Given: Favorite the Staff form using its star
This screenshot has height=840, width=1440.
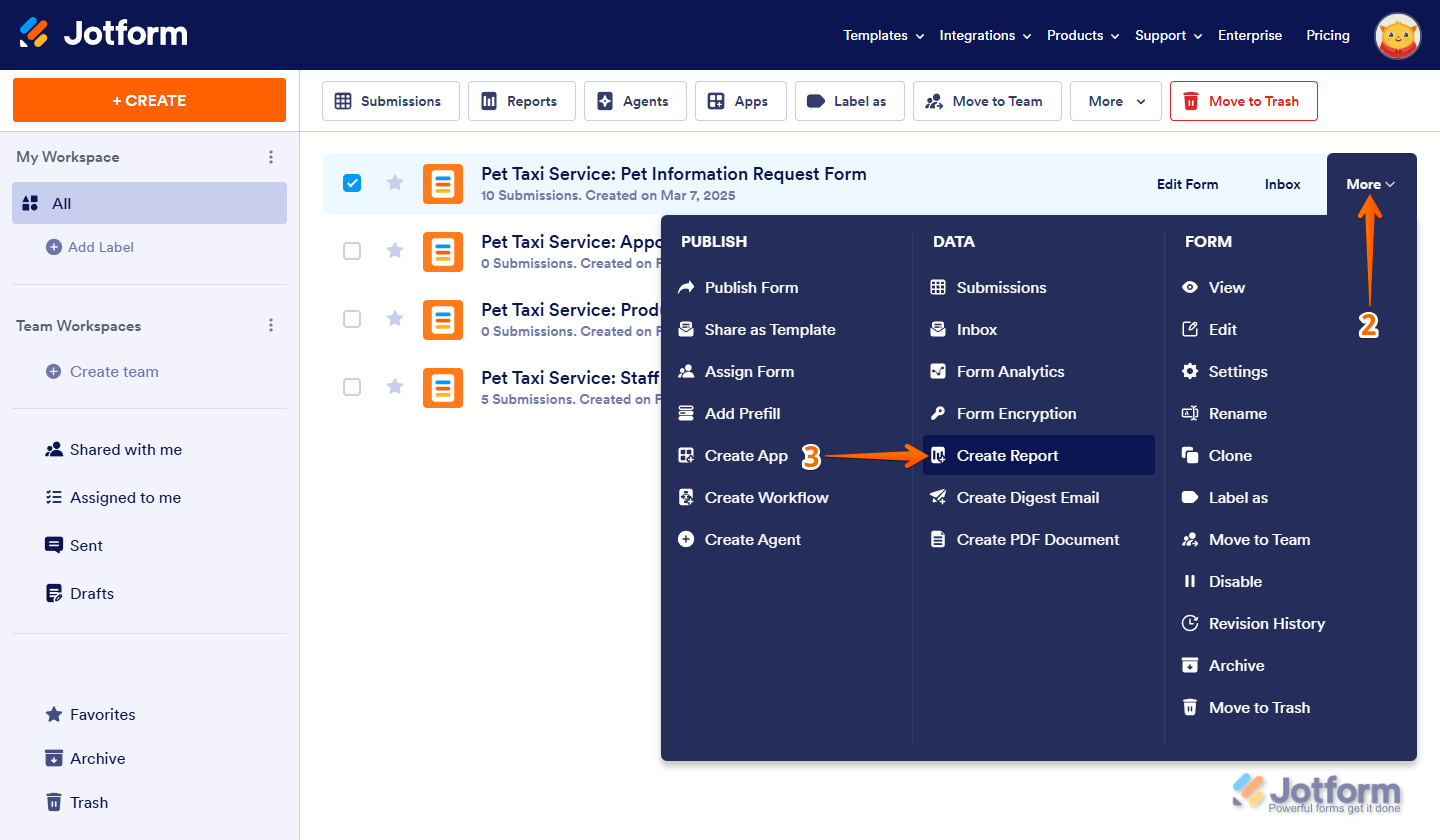Looking at the screenshot, I should (x=394, y=387).
